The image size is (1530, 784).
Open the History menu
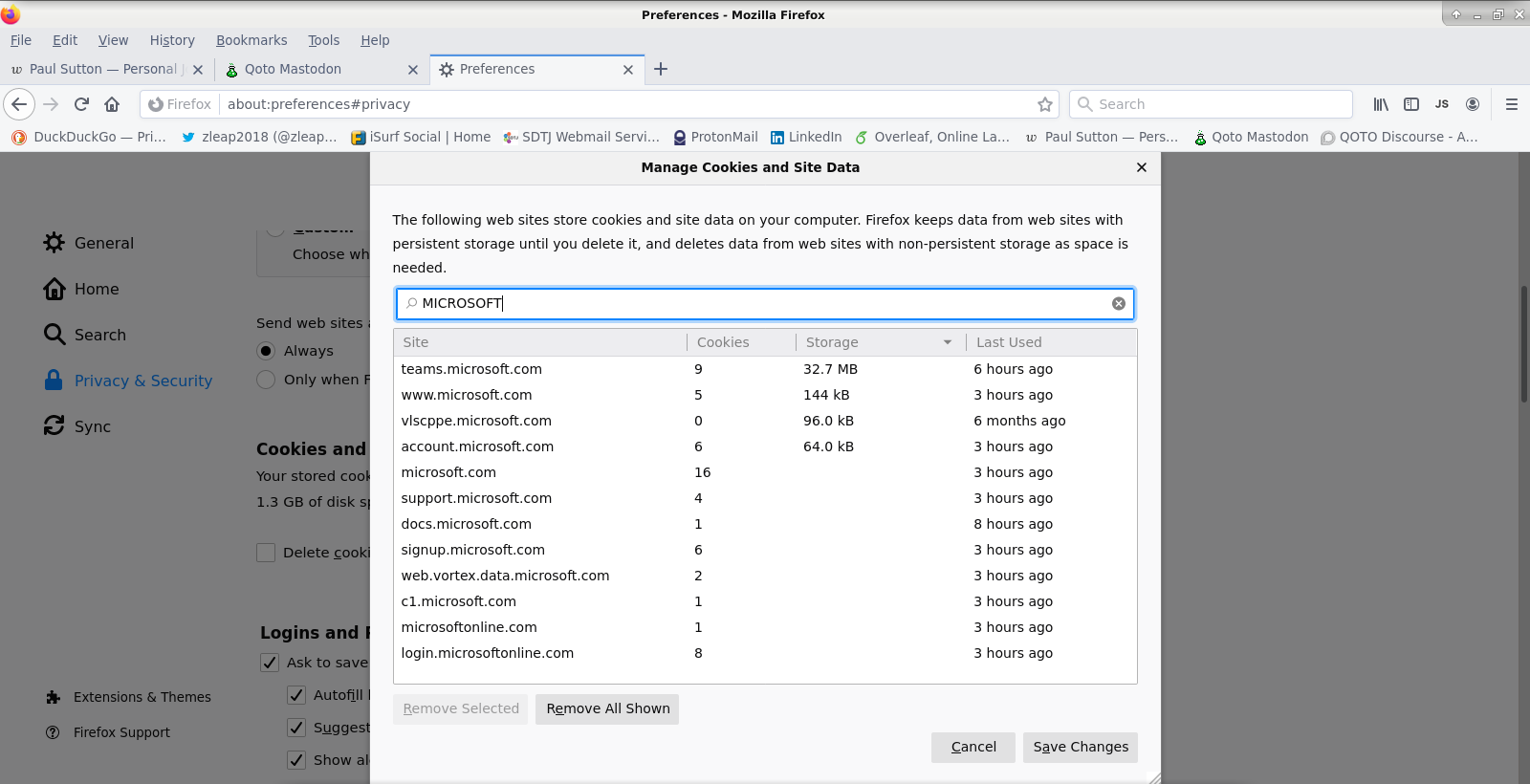(x=172, y=40)
